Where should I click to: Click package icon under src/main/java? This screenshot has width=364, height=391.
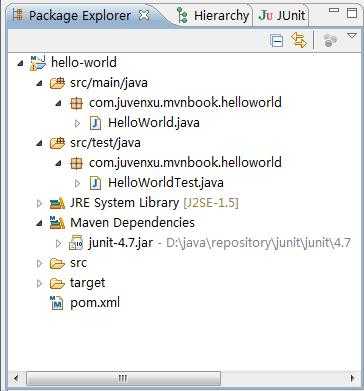pos(76,103)
